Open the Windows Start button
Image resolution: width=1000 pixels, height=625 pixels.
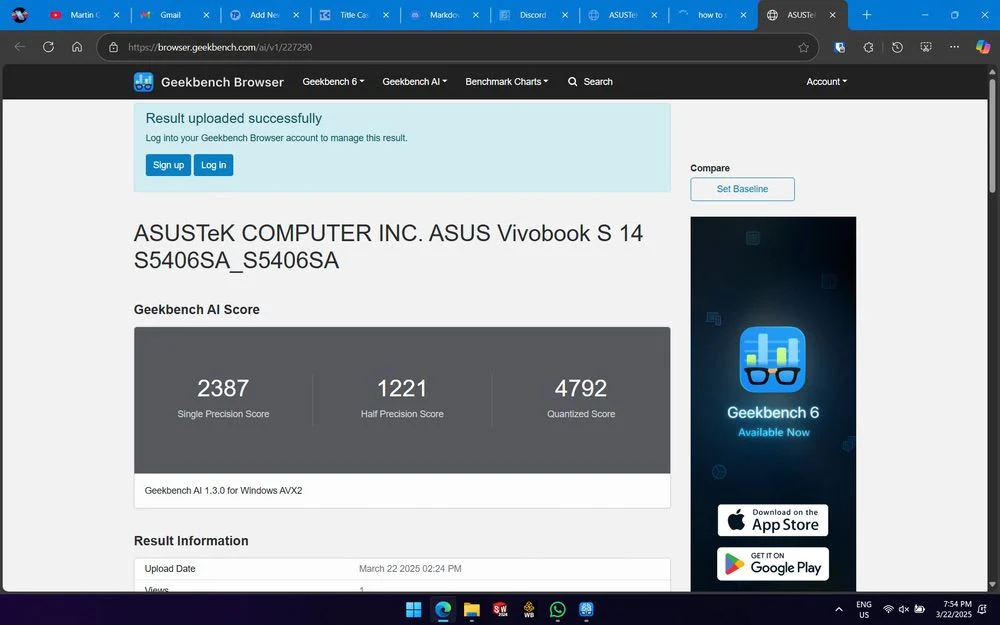click(414, 610)
